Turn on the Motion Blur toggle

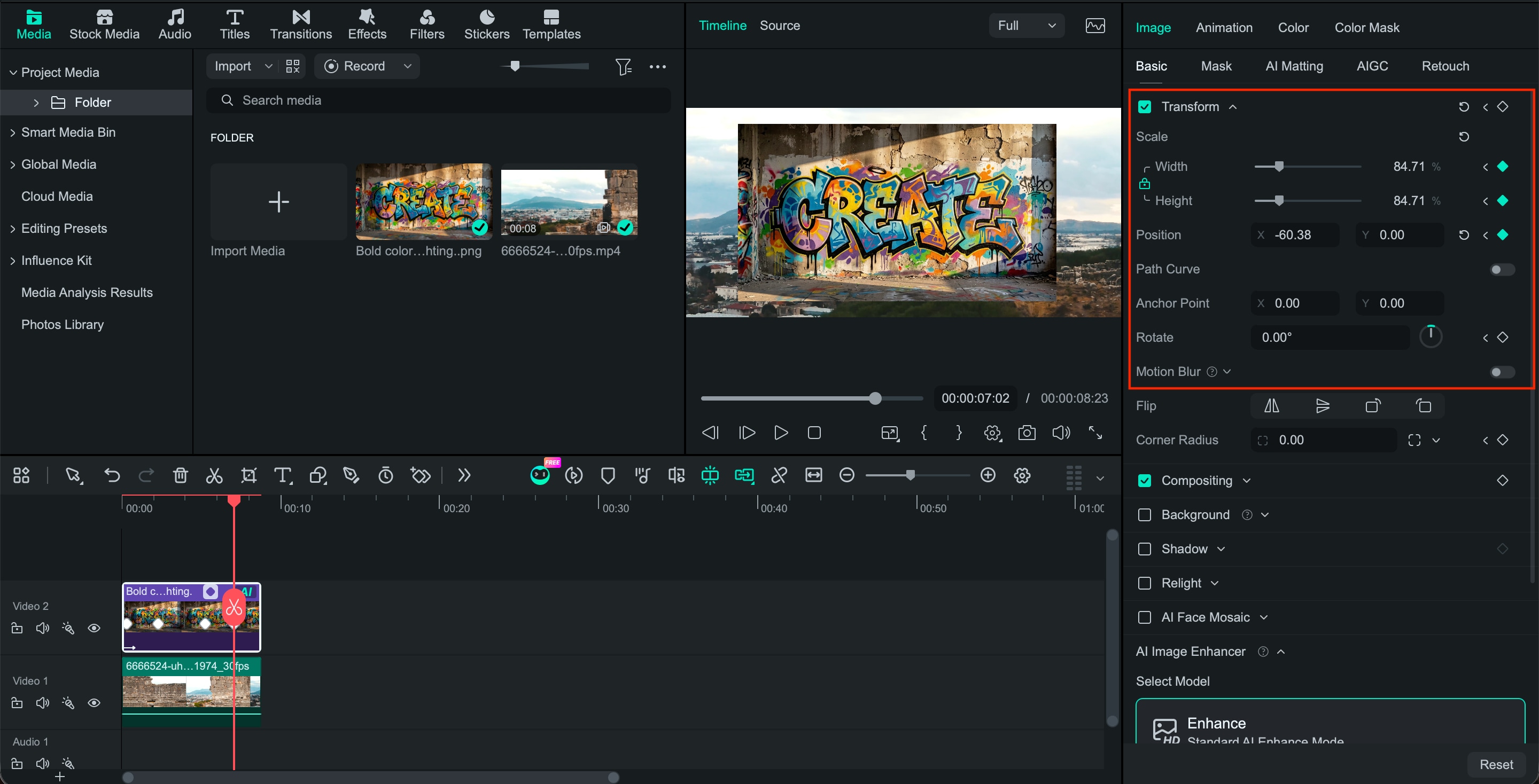(1502, 372)
